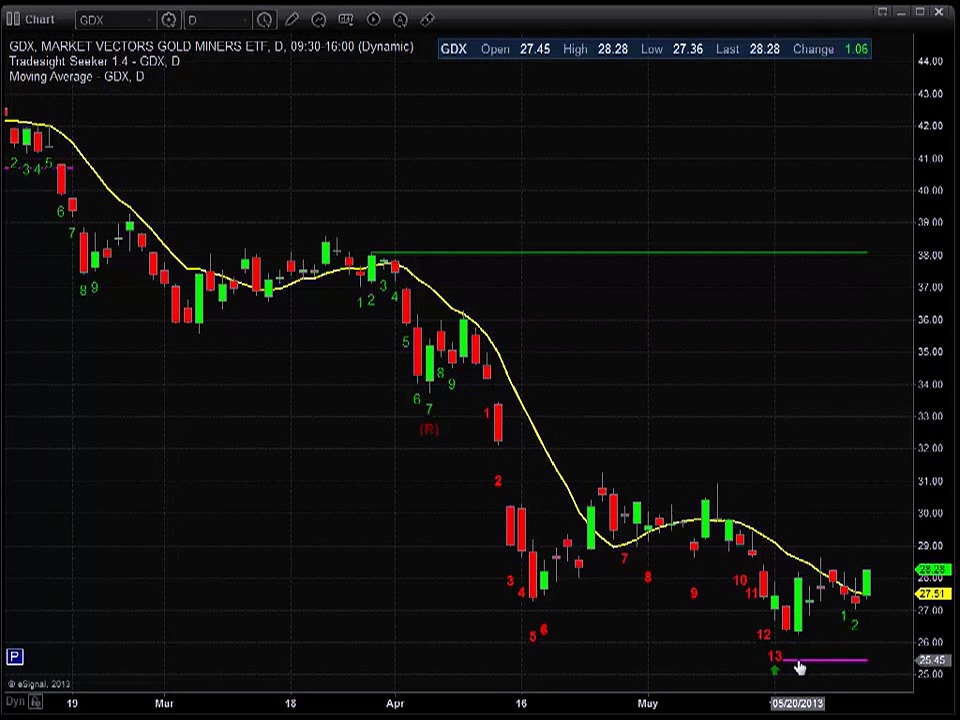Click the 'Mar' label on the time axis
The image size is (960, 720).
click(164, 703)
